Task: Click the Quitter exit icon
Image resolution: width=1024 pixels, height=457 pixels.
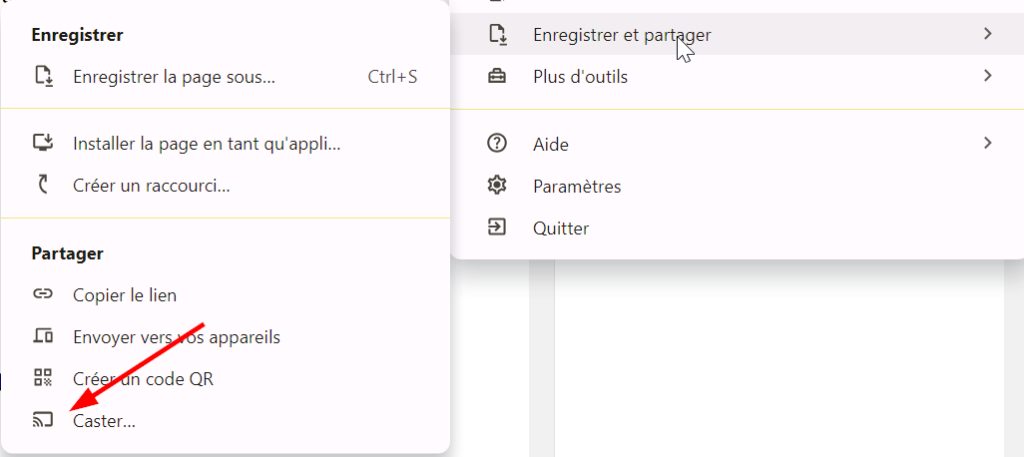Action: click(x=497, y=228)
